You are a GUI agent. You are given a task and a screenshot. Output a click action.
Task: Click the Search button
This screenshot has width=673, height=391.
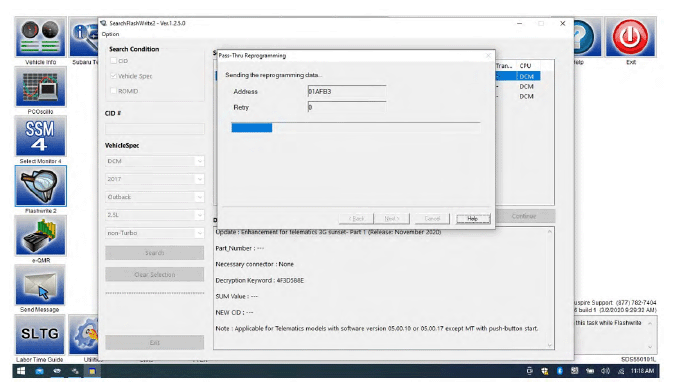coord(155,253)
